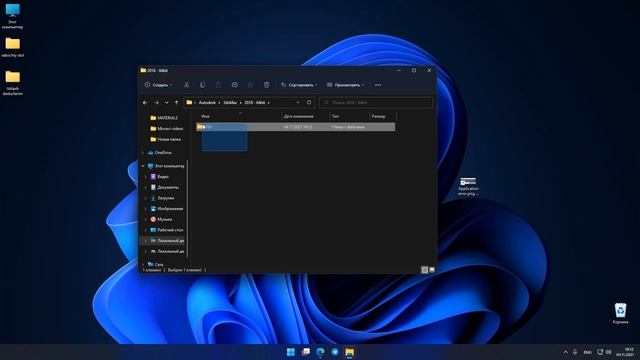Image resolution: width=640 pixels, height=360 pixels.
Task: Click the Cut scissors icon in toolbar
Action: (x=187, y=84)
